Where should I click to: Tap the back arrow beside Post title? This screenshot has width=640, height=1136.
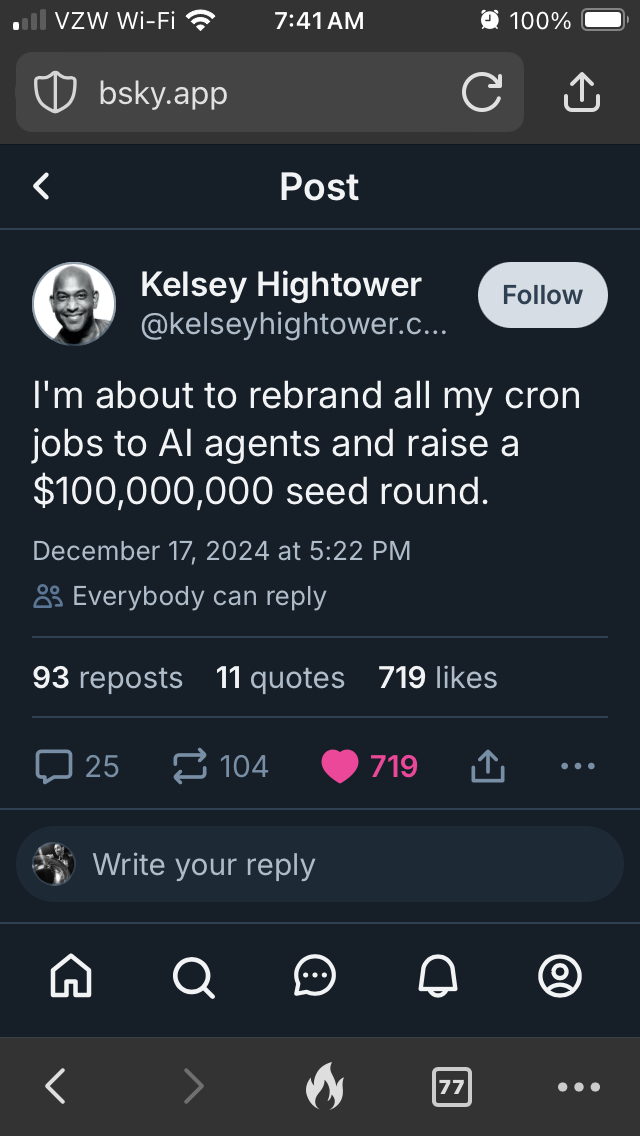click(x=41, y=186)
